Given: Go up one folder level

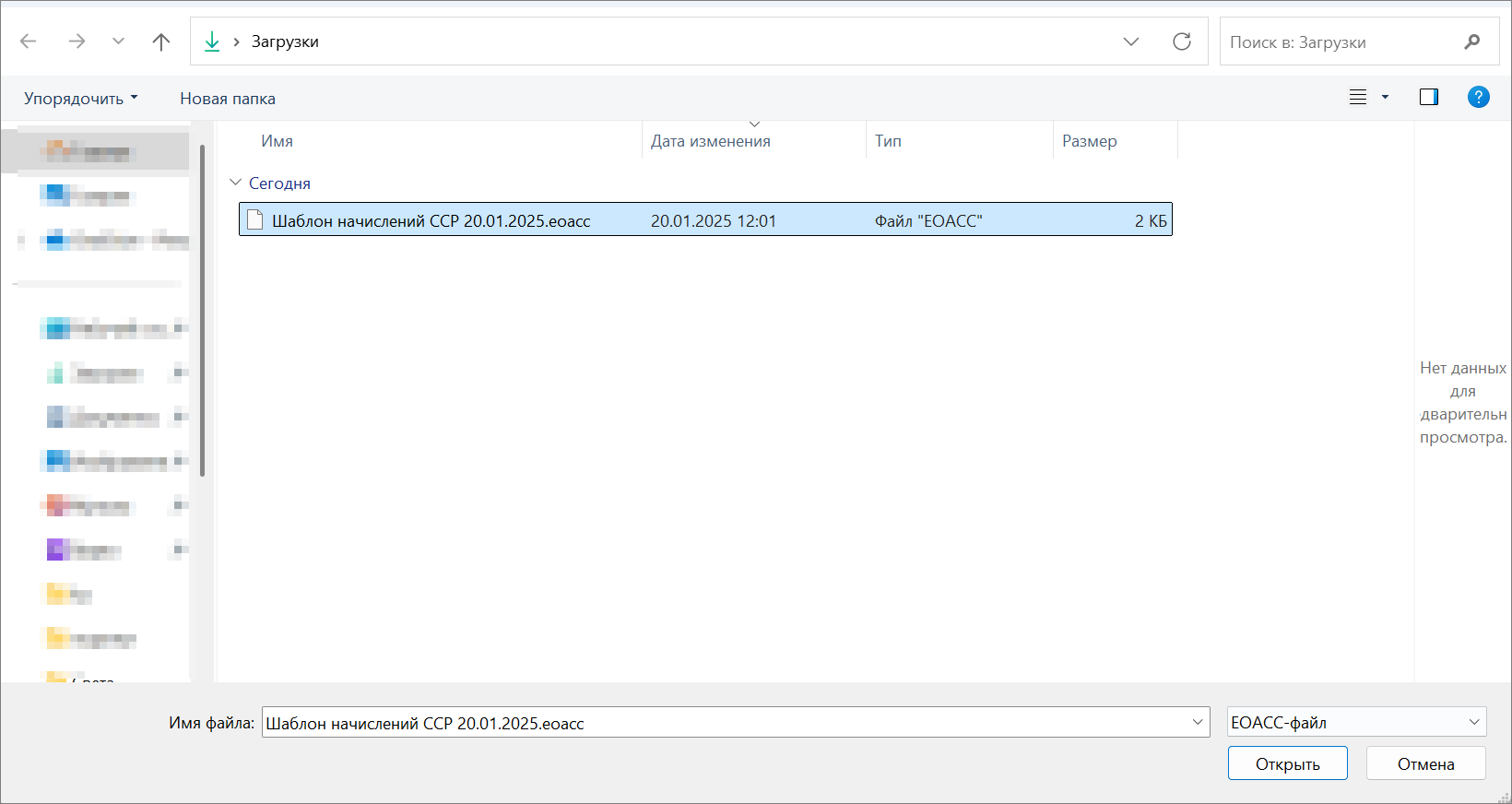Looking at the screenshot, I should (161, 41).
